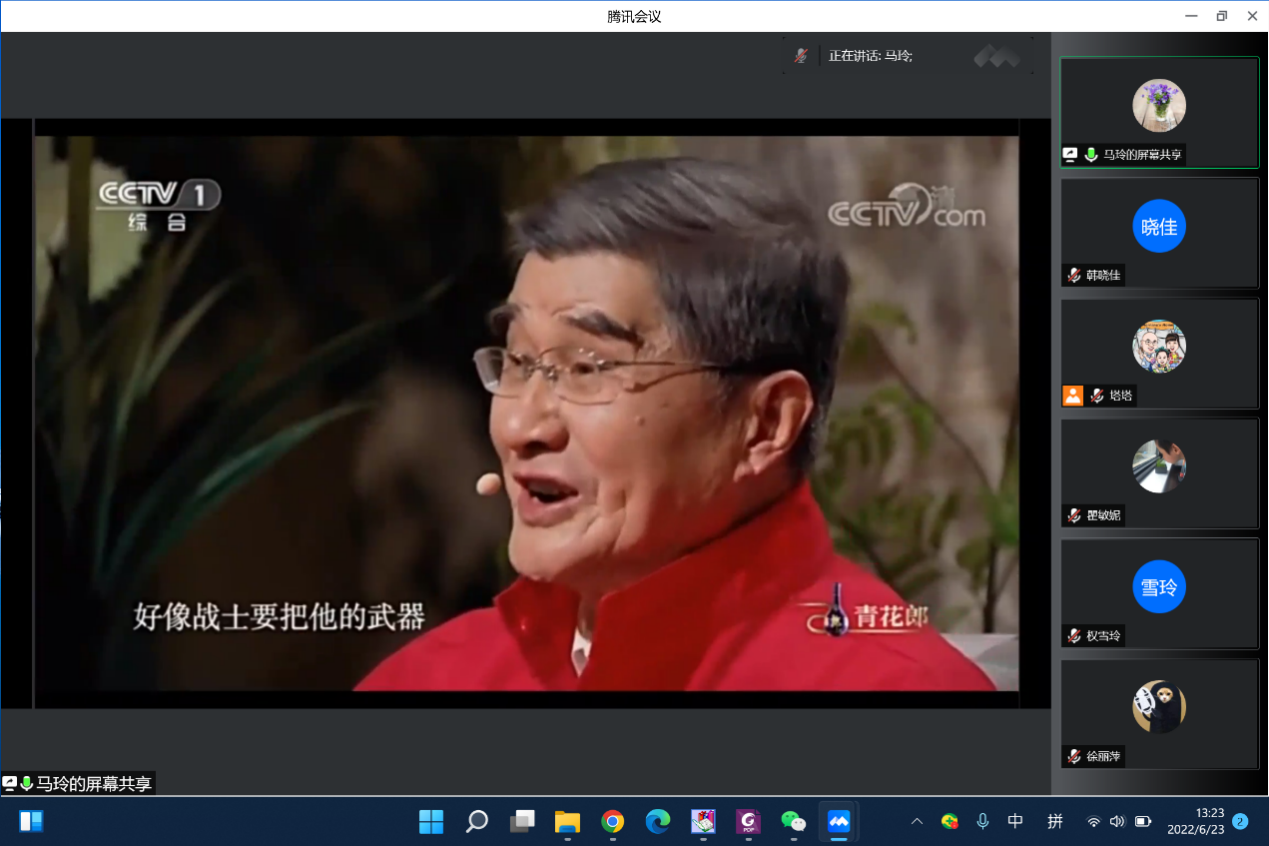1269x846 pixels.
Task: Click the blue 晓佳 avatar circle
Action: pyautogui.click(x=1159, y=226)
